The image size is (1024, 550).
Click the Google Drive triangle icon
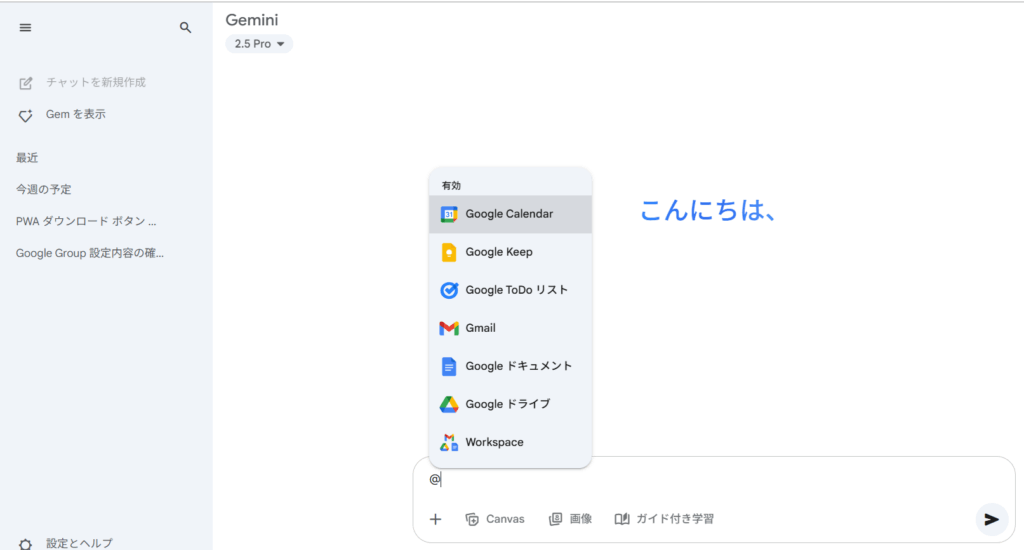click(x=449, y=404)
